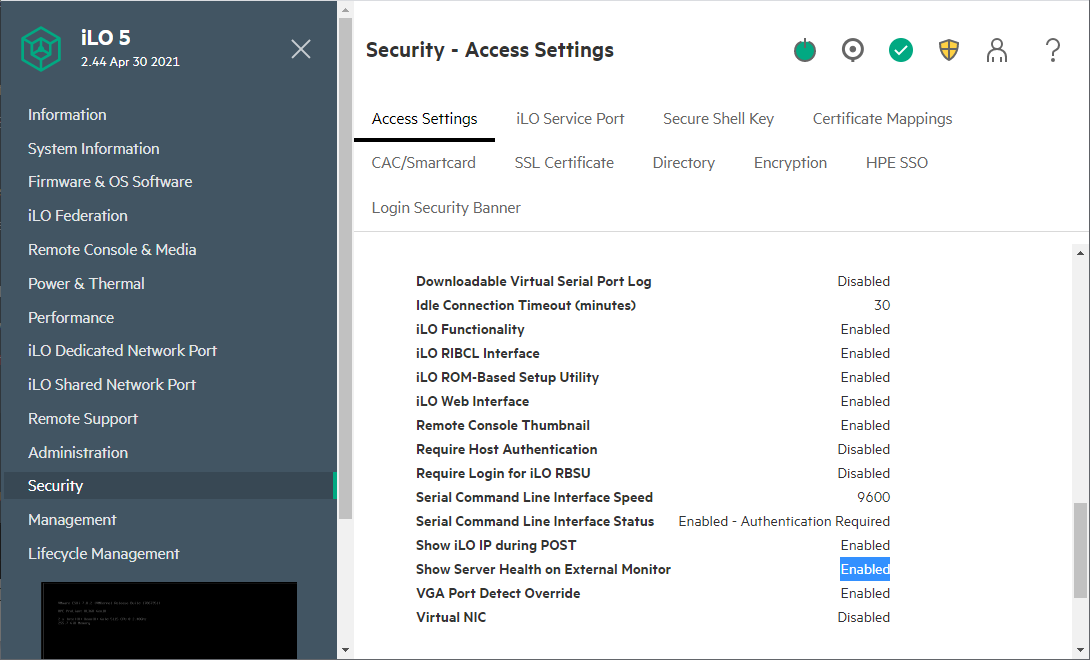
Task: Open Information in the sidebar
Action: [x=67, y=115]
